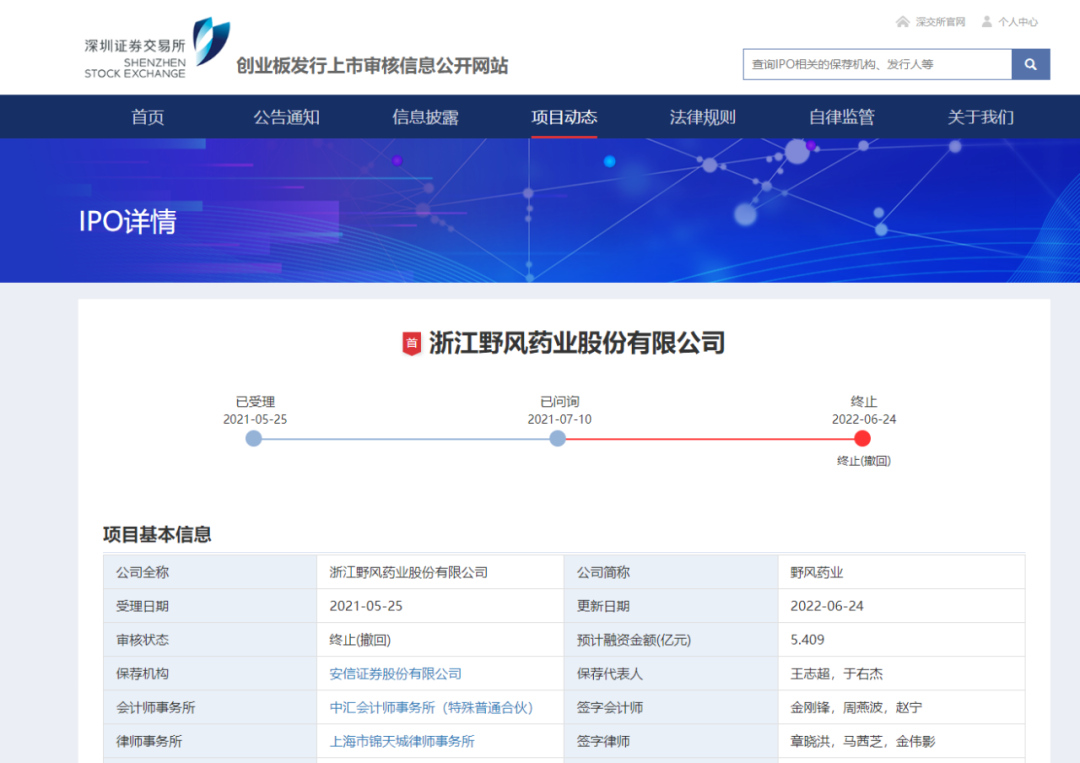
Task: Click the lawyers 章晓洪, 马茜芝, 金伟影
Action: pyautogui.click(x=863, y=741)
